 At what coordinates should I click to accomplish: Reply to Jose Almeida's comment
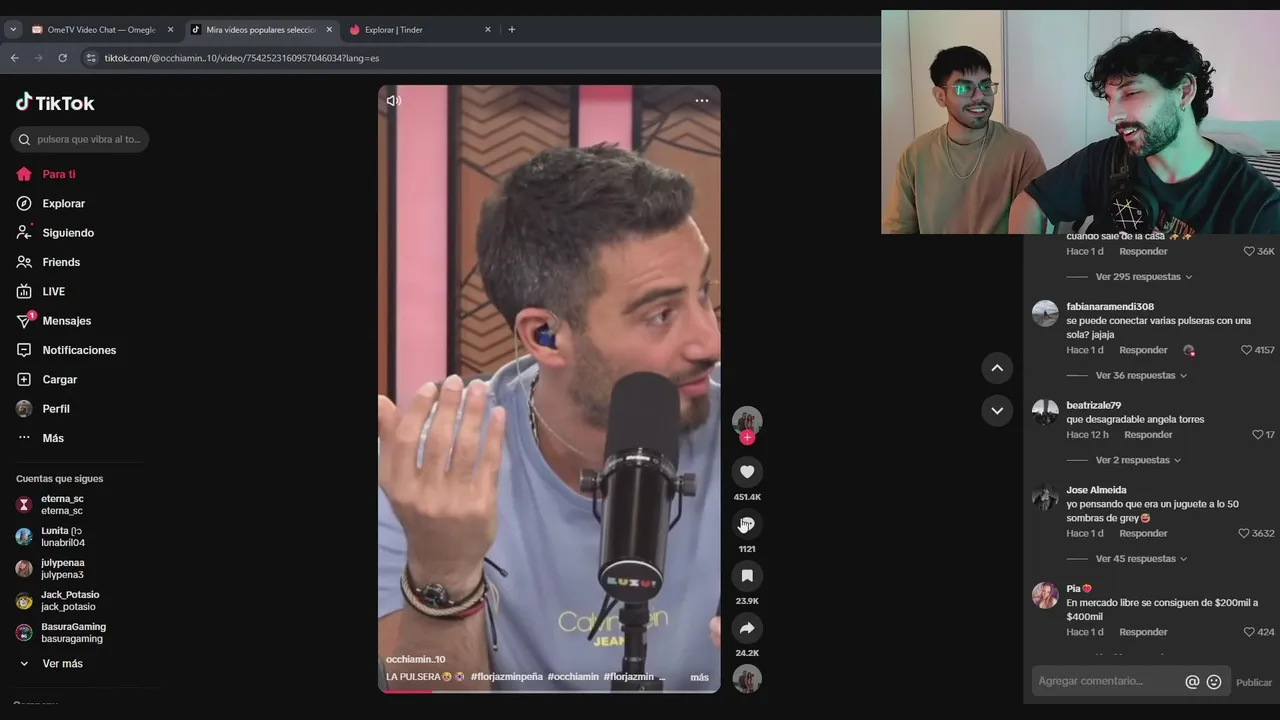tap(1143, 533)
